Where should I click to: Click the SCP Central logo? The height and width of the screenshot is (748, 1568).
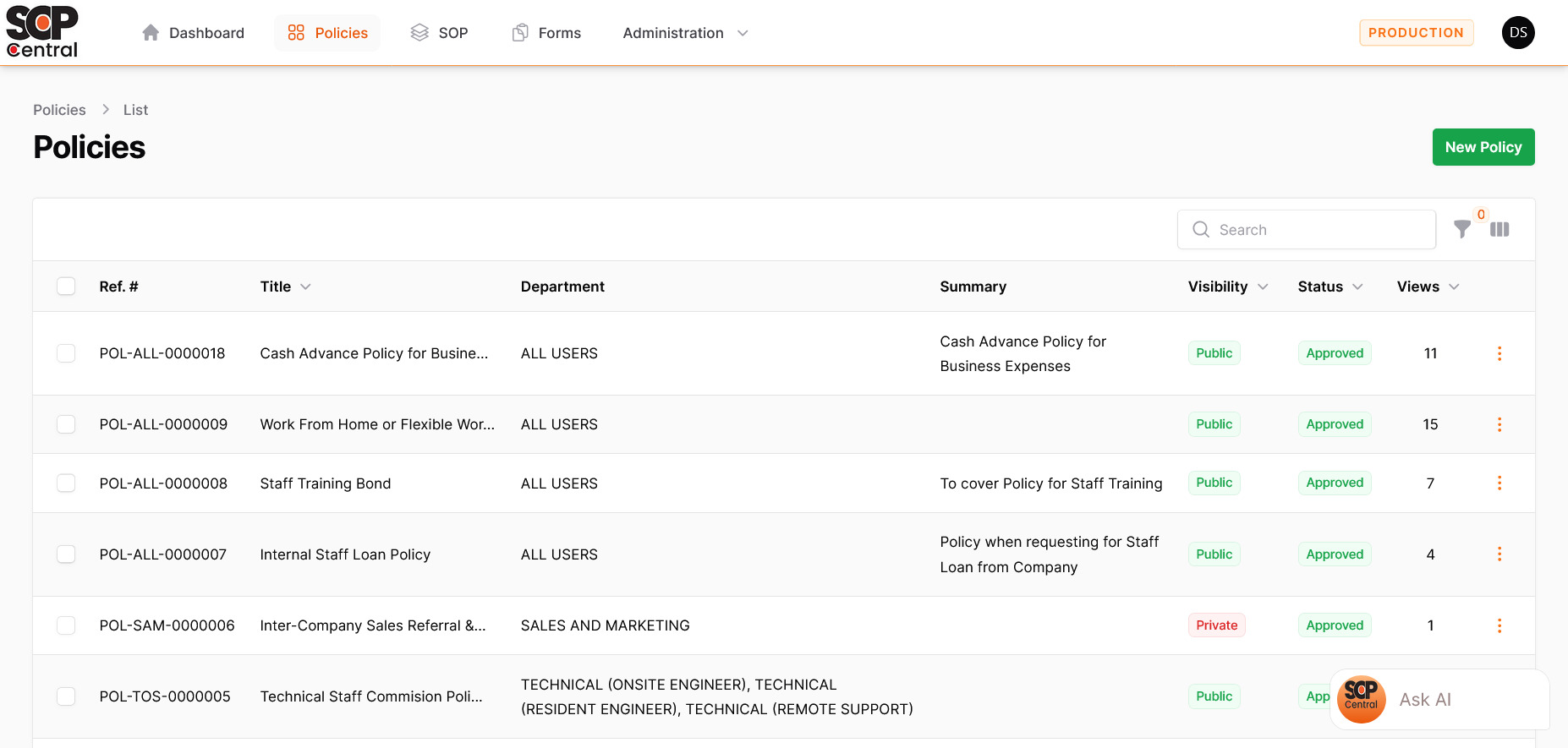[42, 32]
